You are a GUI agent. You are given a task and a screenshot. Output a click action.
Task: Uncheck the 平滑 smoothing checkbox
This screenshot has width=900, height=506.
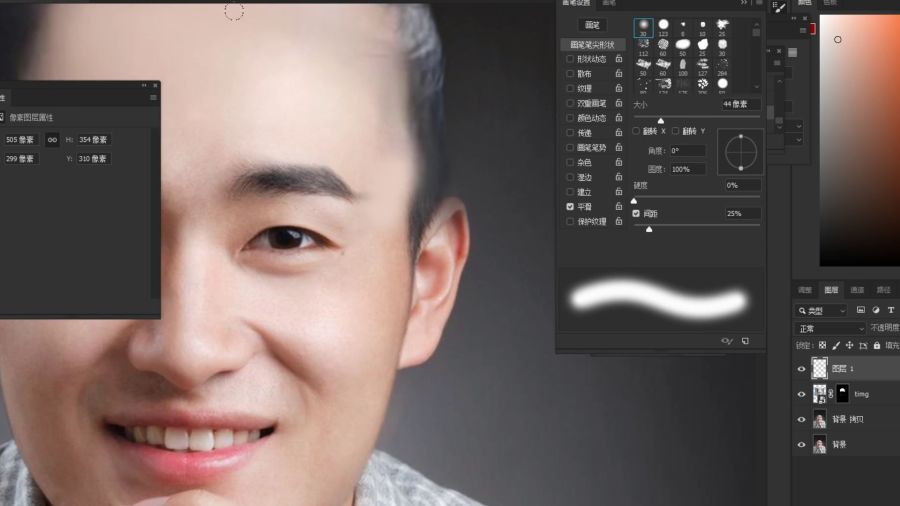pos(570,207)
